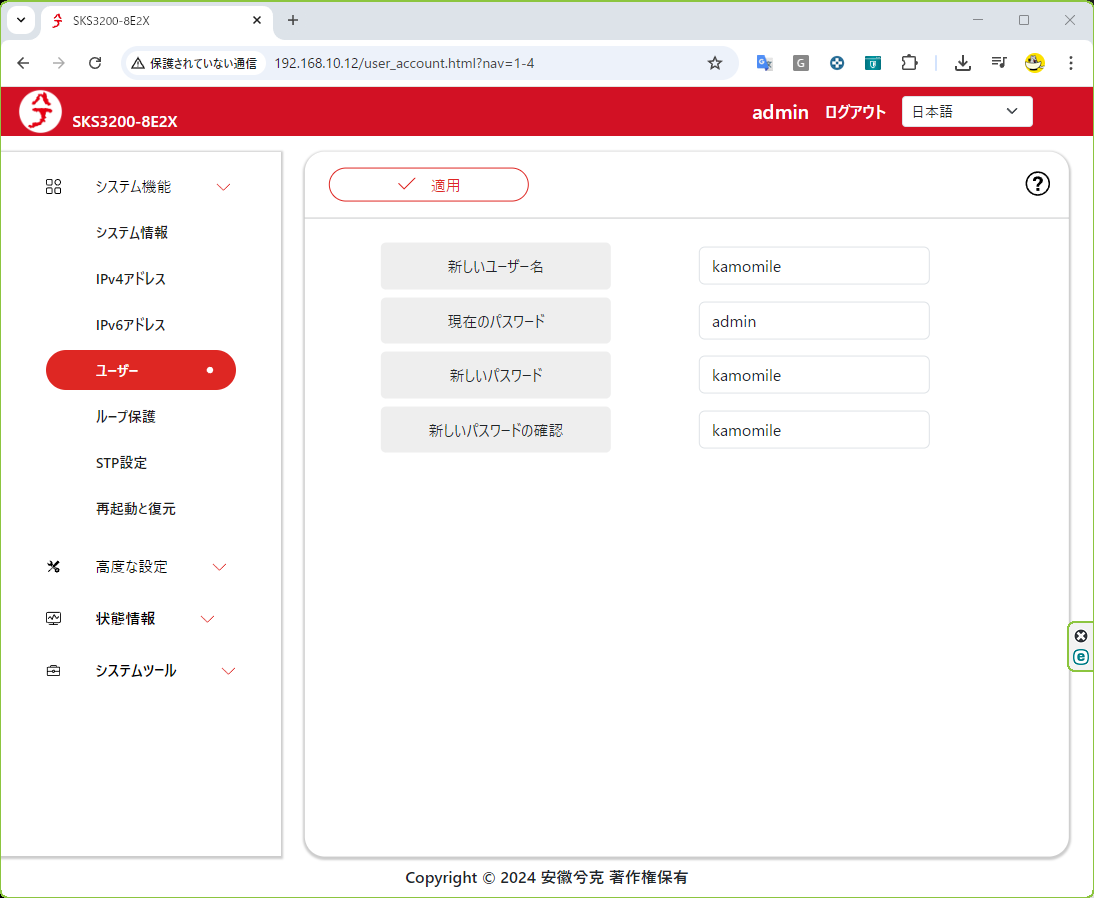Go forward to the next page
1094x898 pixels.
(59, 63)
